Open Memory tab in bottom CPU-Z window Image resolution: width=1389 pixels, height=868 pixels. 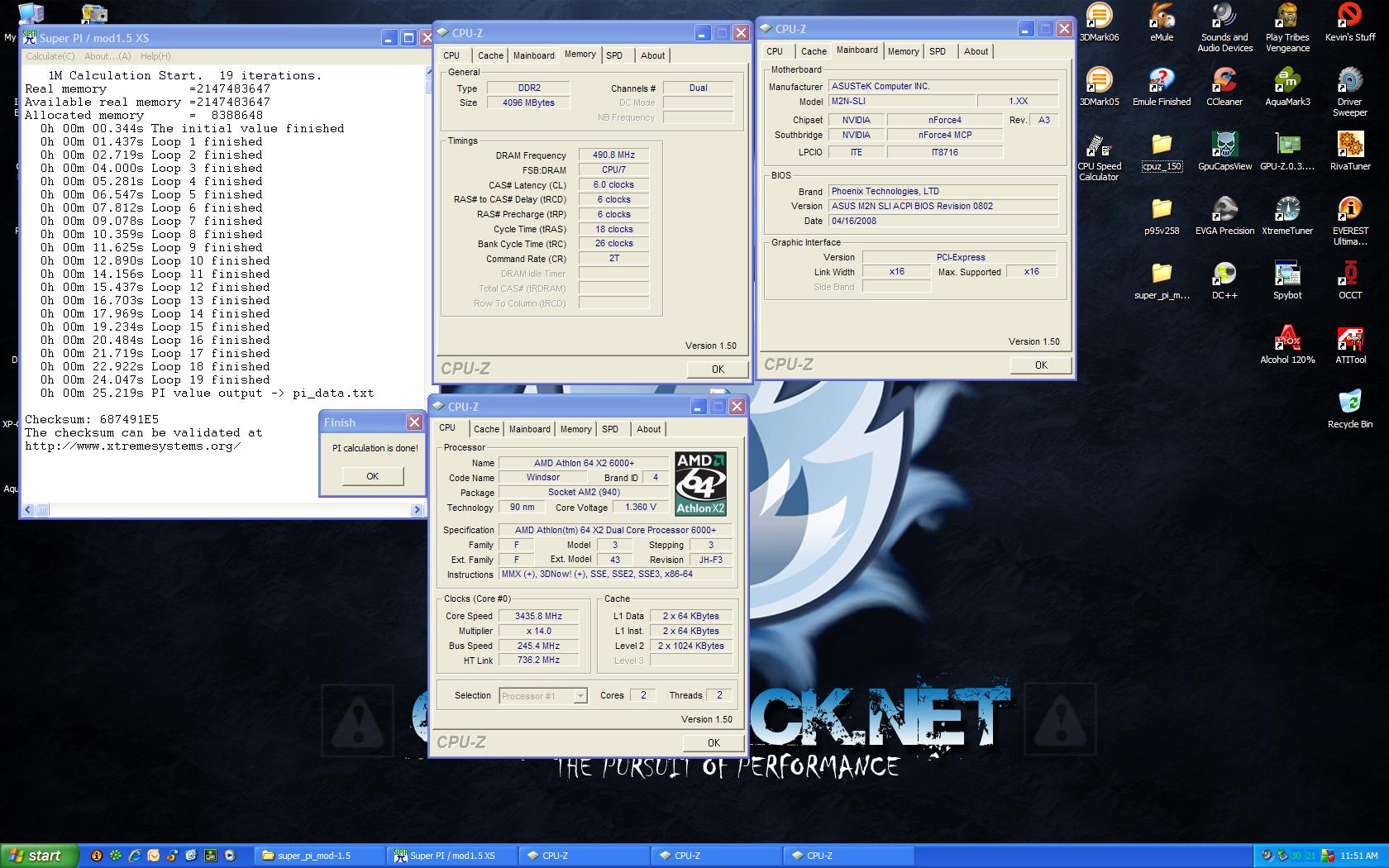tap(575, 429)
